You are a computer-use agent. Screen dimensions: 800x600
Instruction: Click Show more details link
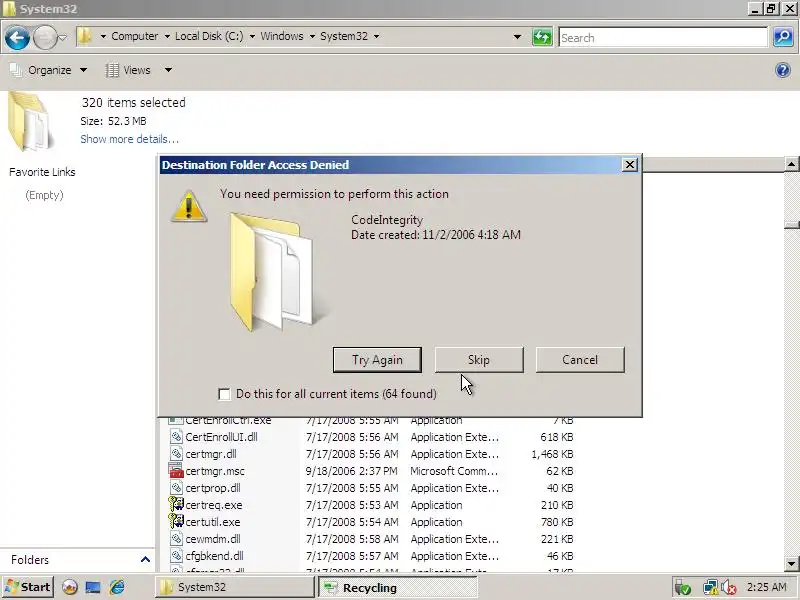pos(129,139)
